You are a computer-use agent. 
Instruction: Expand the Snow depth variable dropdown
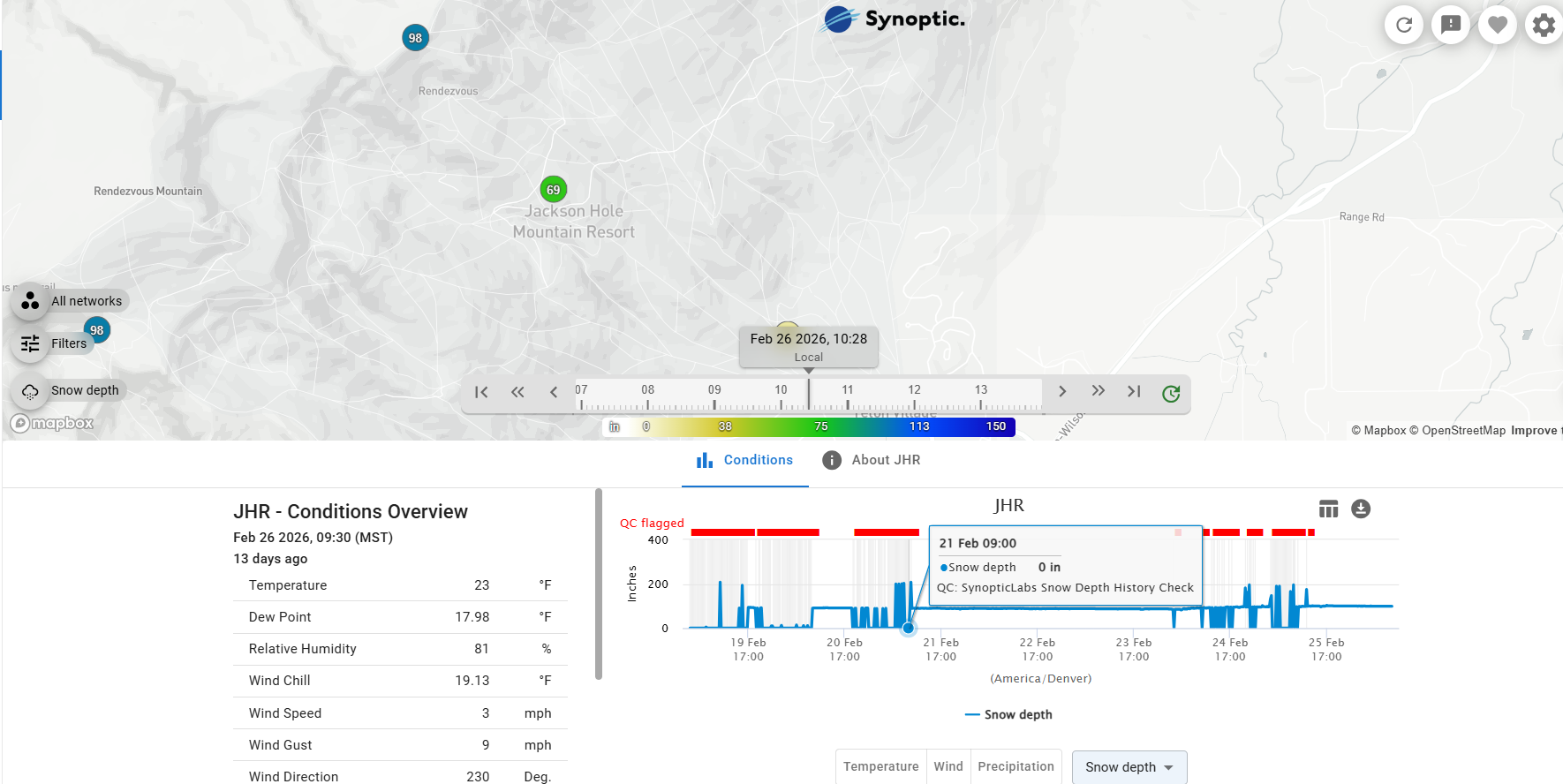1129,767
